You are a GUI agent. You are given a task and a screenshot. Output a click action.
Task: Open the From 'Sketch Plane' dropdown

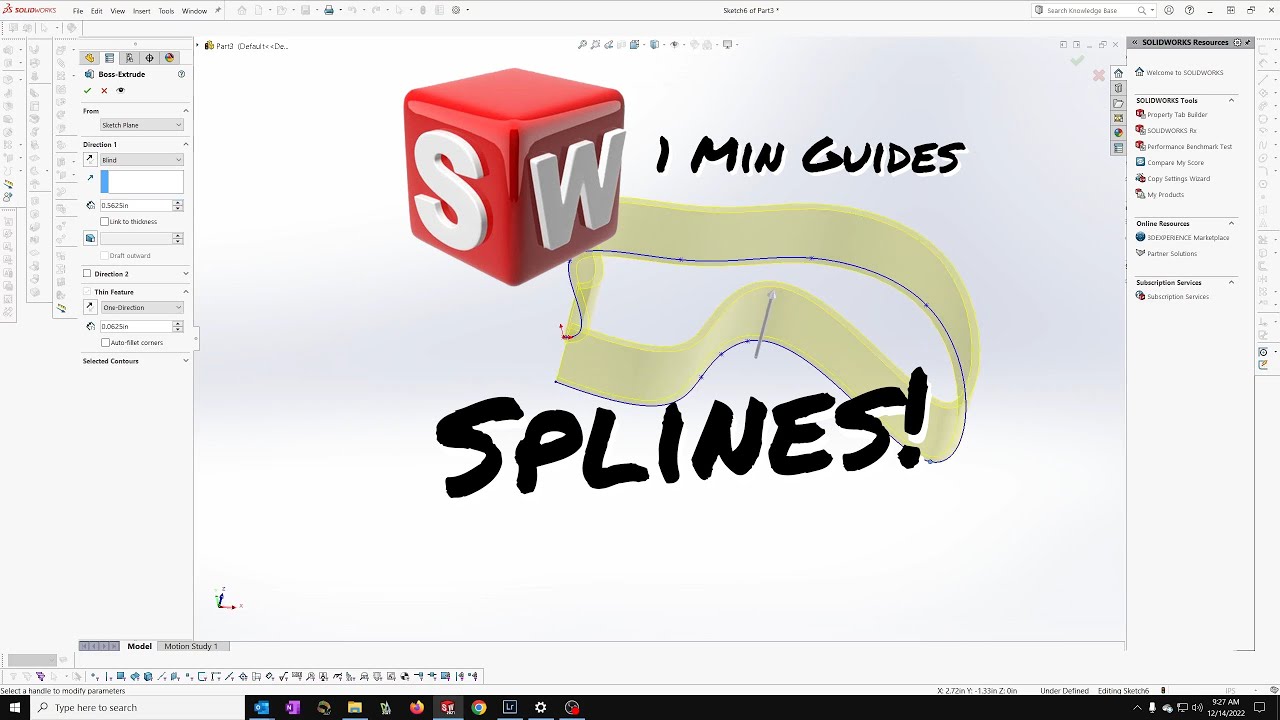(141, 125)
